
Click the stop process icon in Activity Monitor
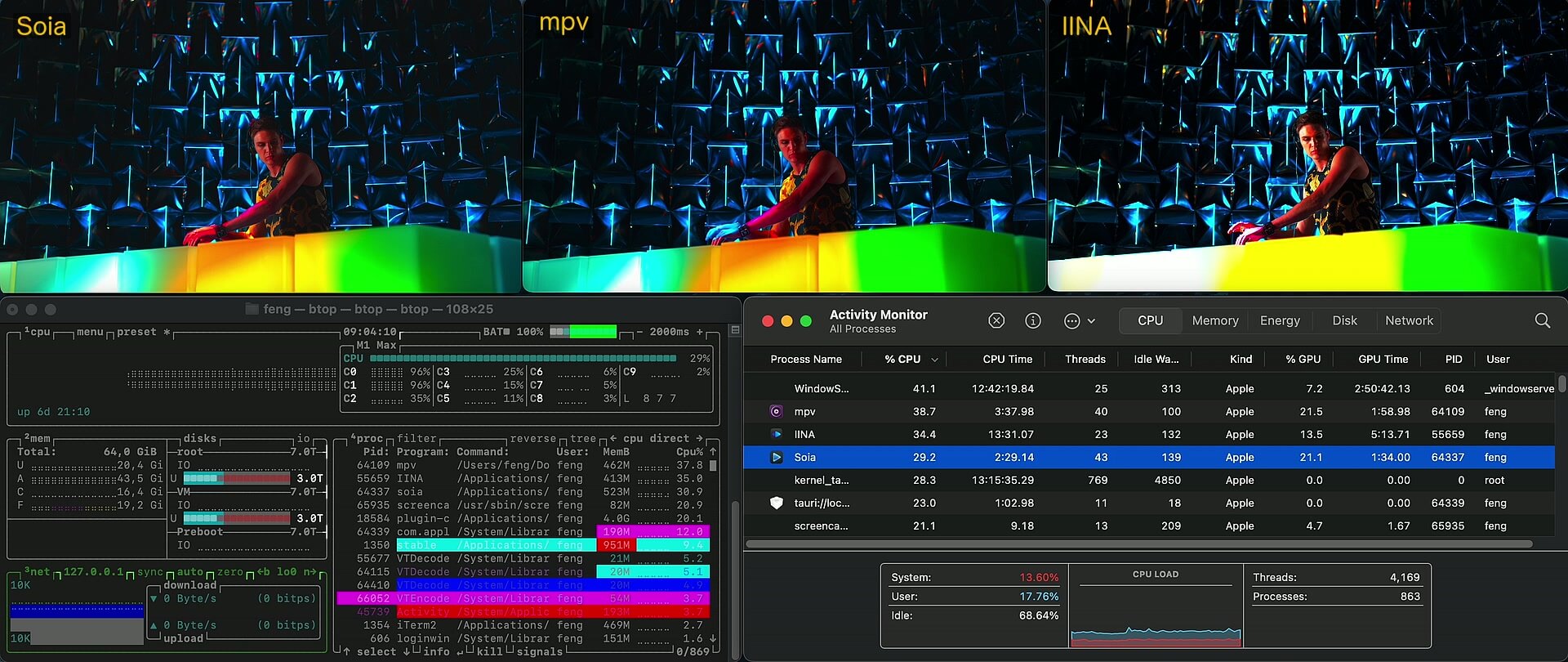pyautogui.click(x=996, y=320)
